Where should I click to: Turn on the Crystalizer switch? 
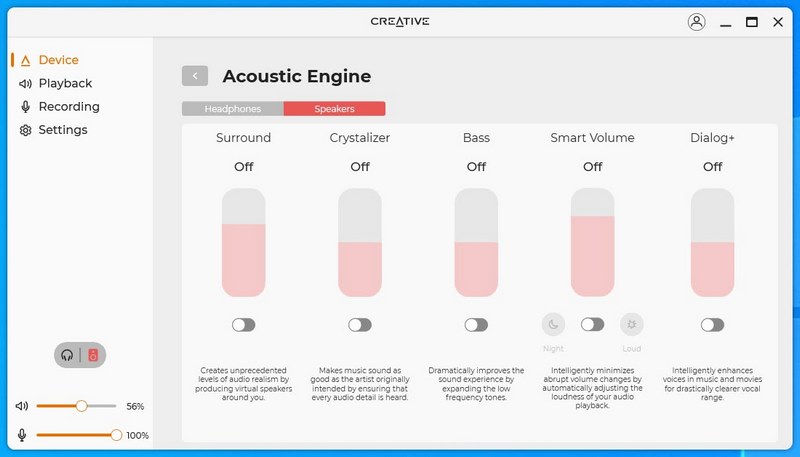coord(360,325)
